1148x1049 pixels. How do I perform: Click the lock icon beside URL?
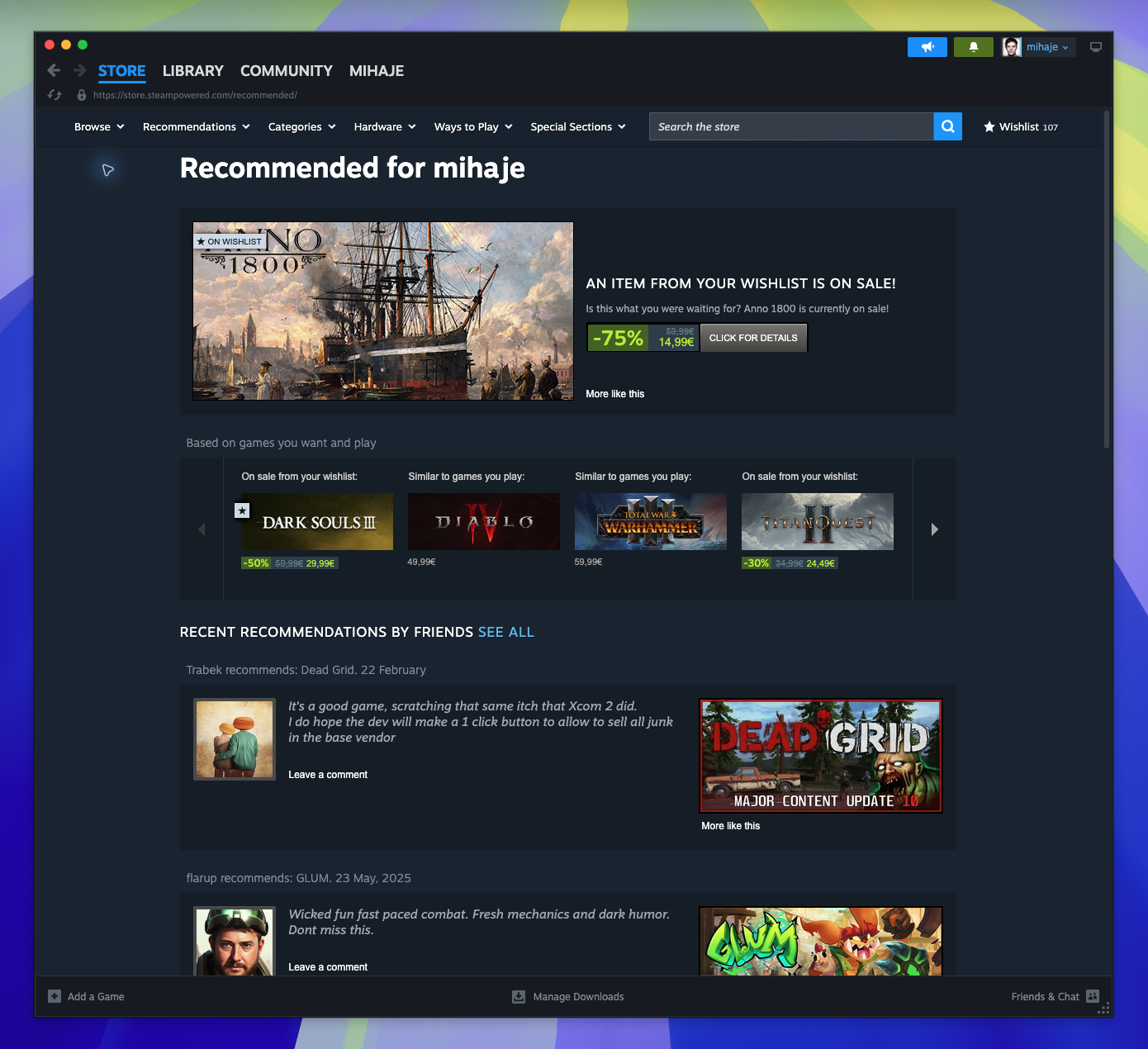(82, 95)
